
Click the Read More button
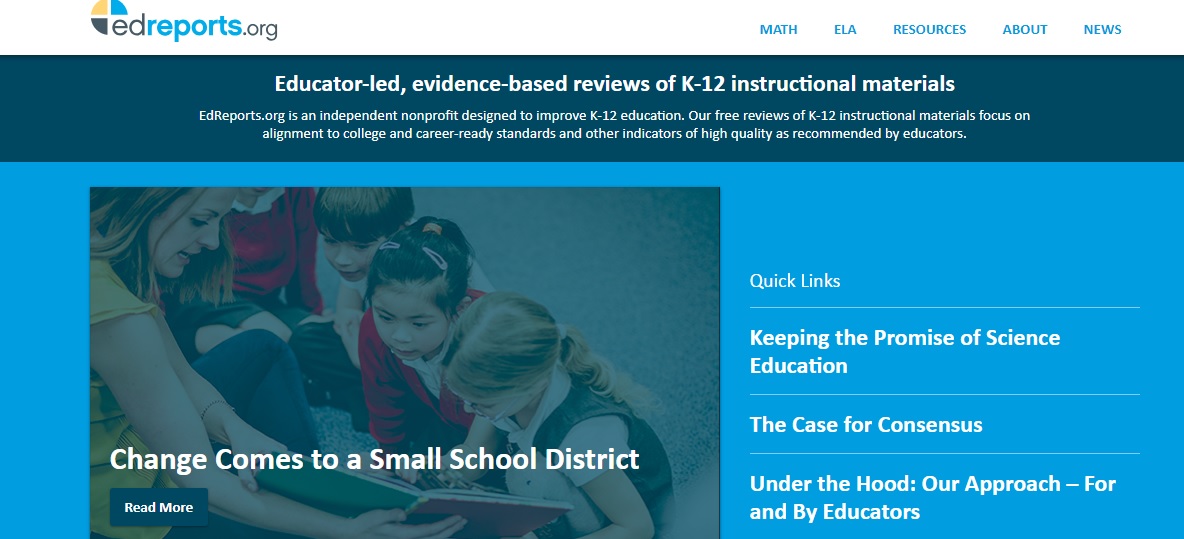[159, 507]
